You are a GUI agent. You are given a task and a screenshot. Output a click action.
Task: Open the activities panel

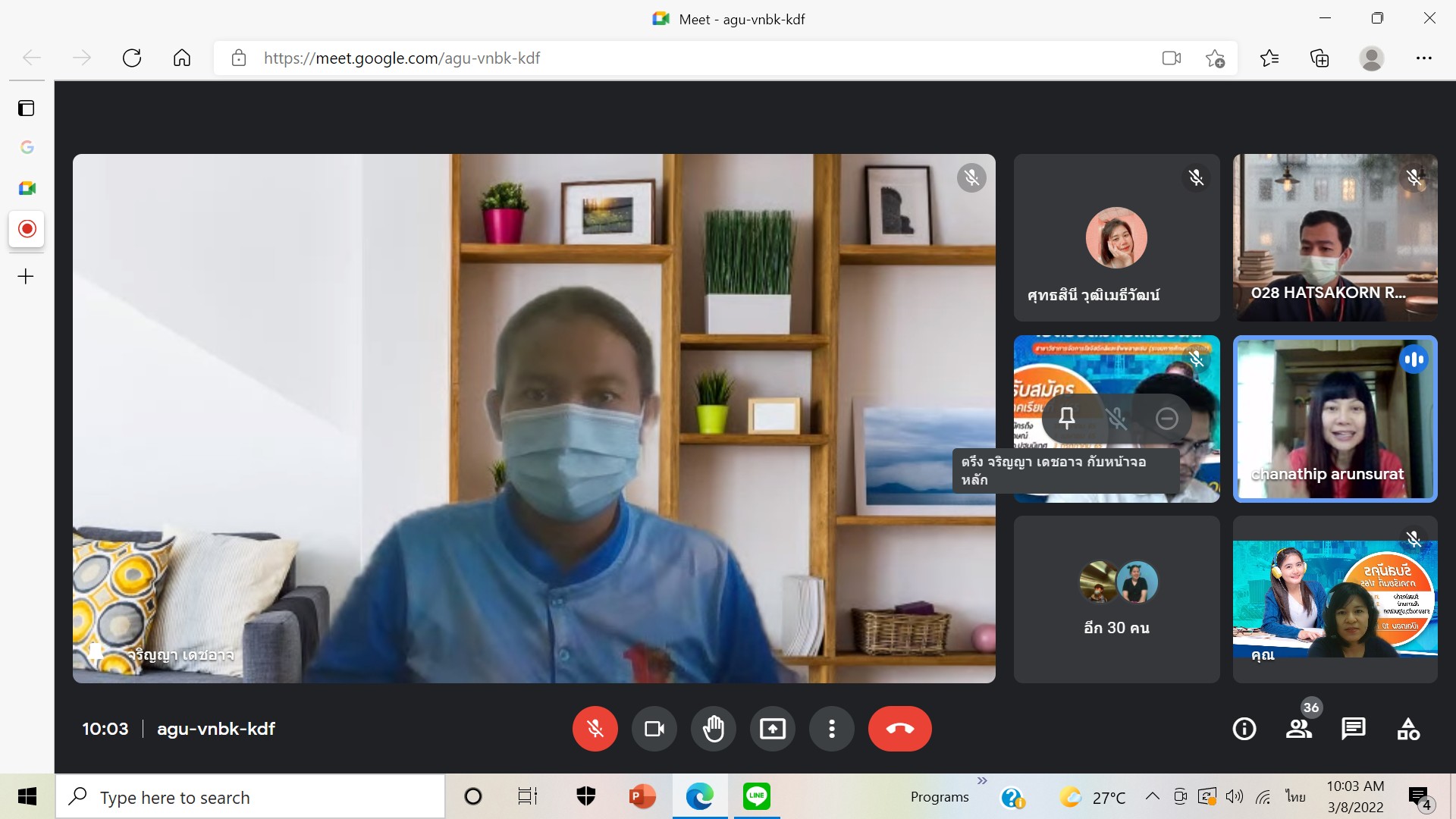pyautogui.click(x=1408, y=729)
